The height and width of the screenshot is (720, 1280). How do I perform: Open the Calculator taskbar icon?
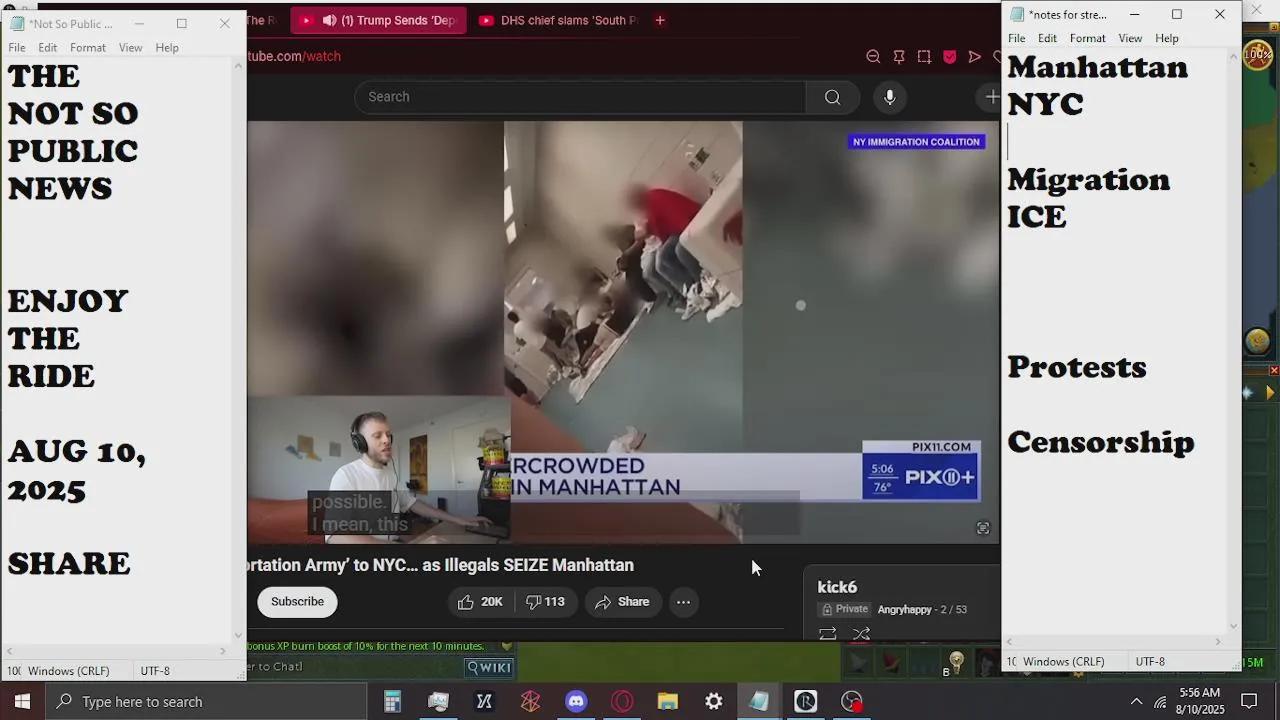pyautogui.click(x=392, y=702)
